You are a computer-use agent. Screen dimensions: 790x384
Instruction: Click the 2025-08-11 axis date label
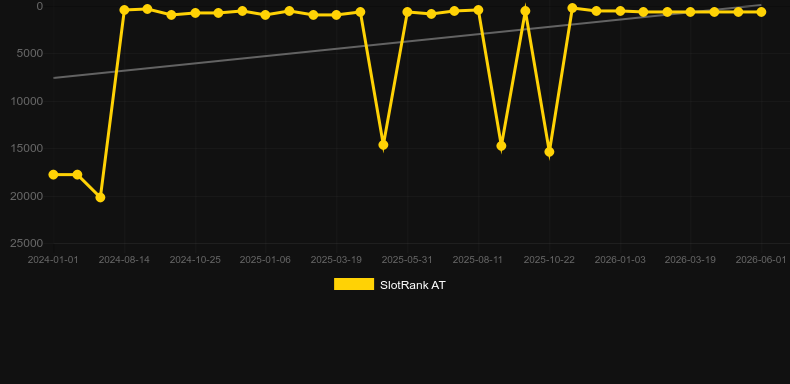point(478,260)
